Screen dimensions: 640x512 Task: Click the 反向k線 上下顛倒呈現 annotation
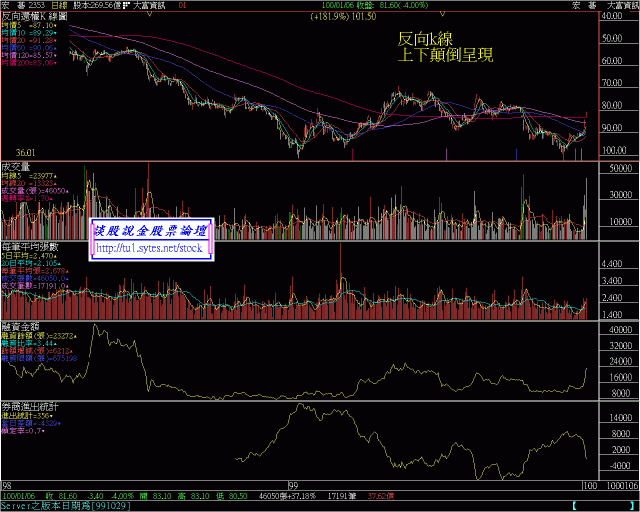click(x=445, y=47)
